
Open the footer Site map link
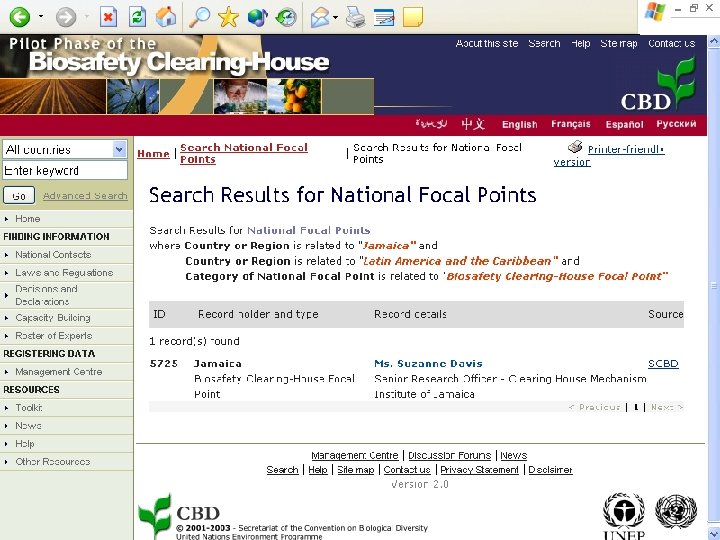(355, 470)
